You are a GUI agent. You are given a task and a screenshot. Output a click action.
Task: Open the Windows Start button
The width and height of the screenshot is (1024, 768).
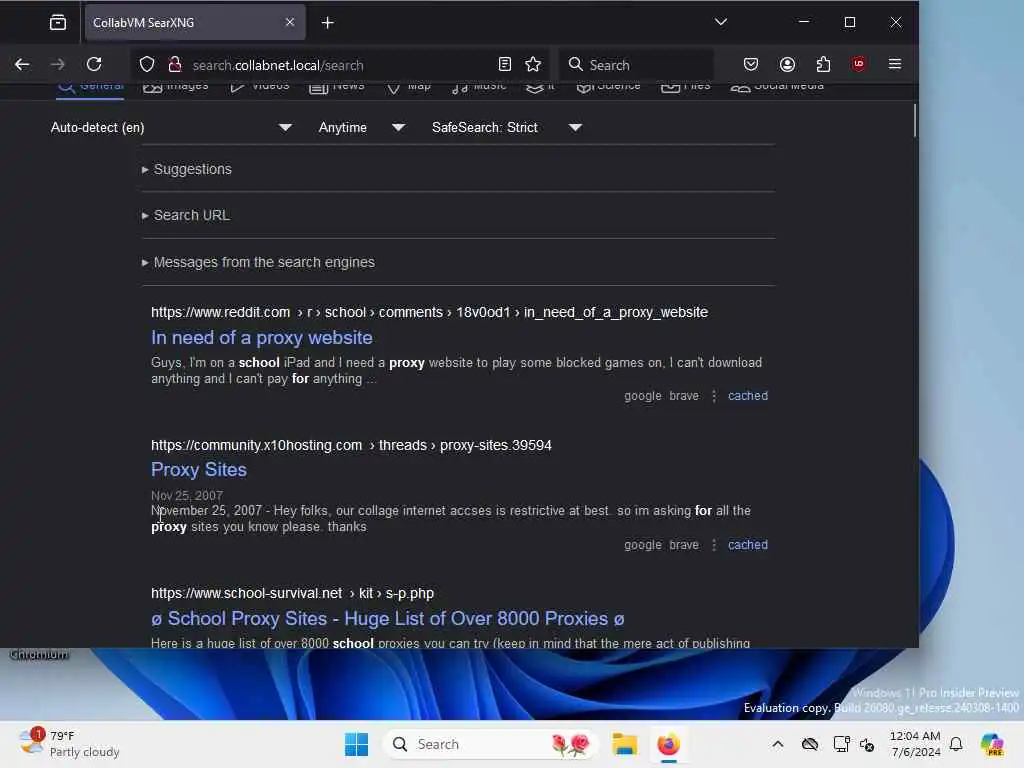[356, 744]
